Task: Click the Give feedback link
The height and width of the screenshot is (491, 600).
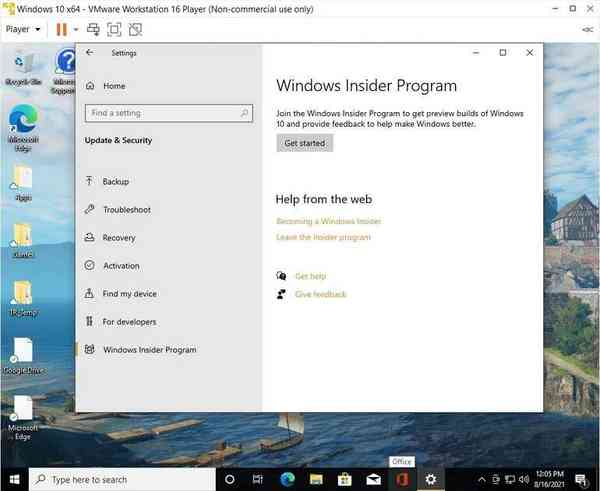Action: (320, 294)
